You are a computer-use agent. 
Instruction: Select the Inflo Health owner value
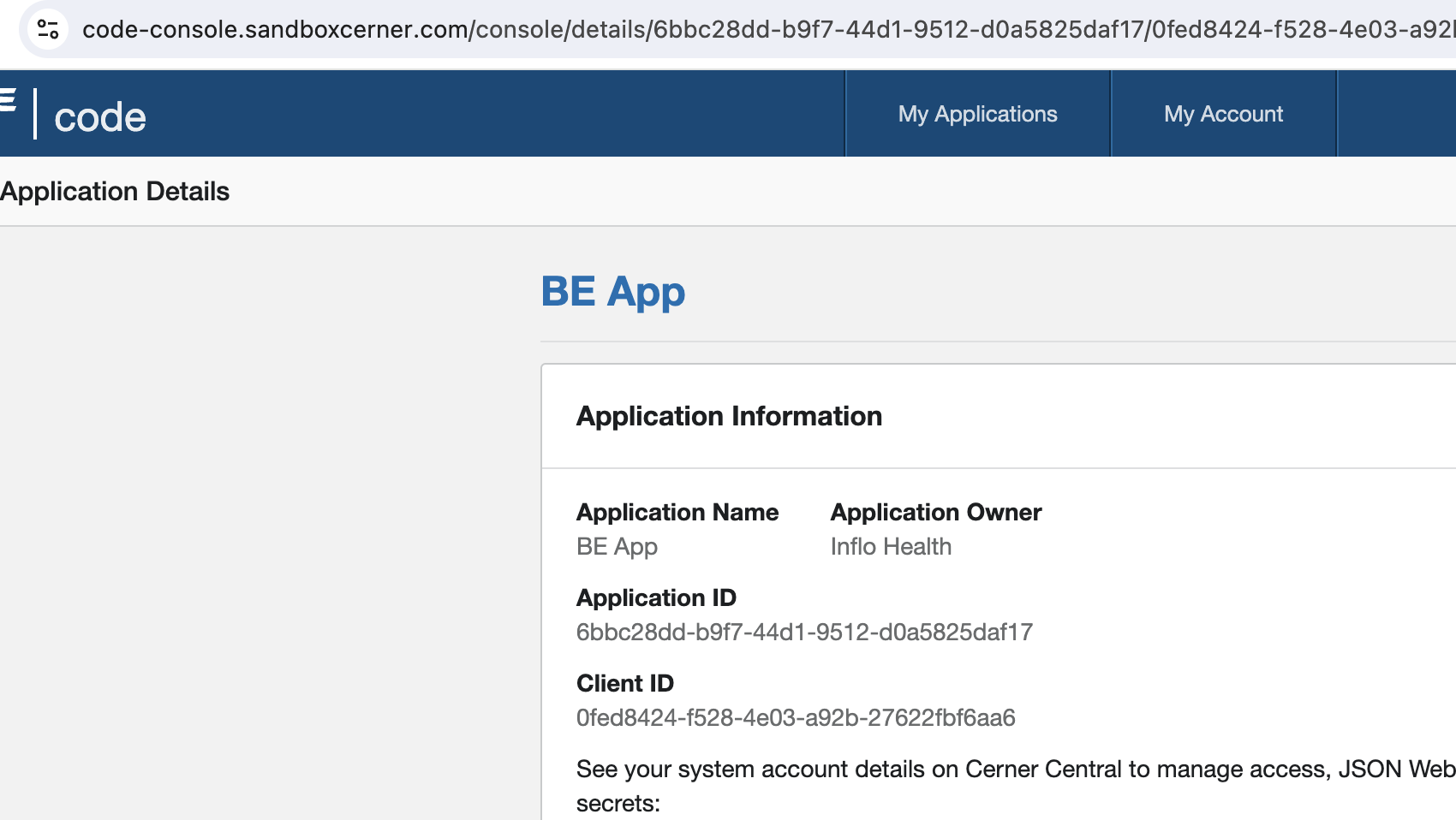(x=891, y=547)
